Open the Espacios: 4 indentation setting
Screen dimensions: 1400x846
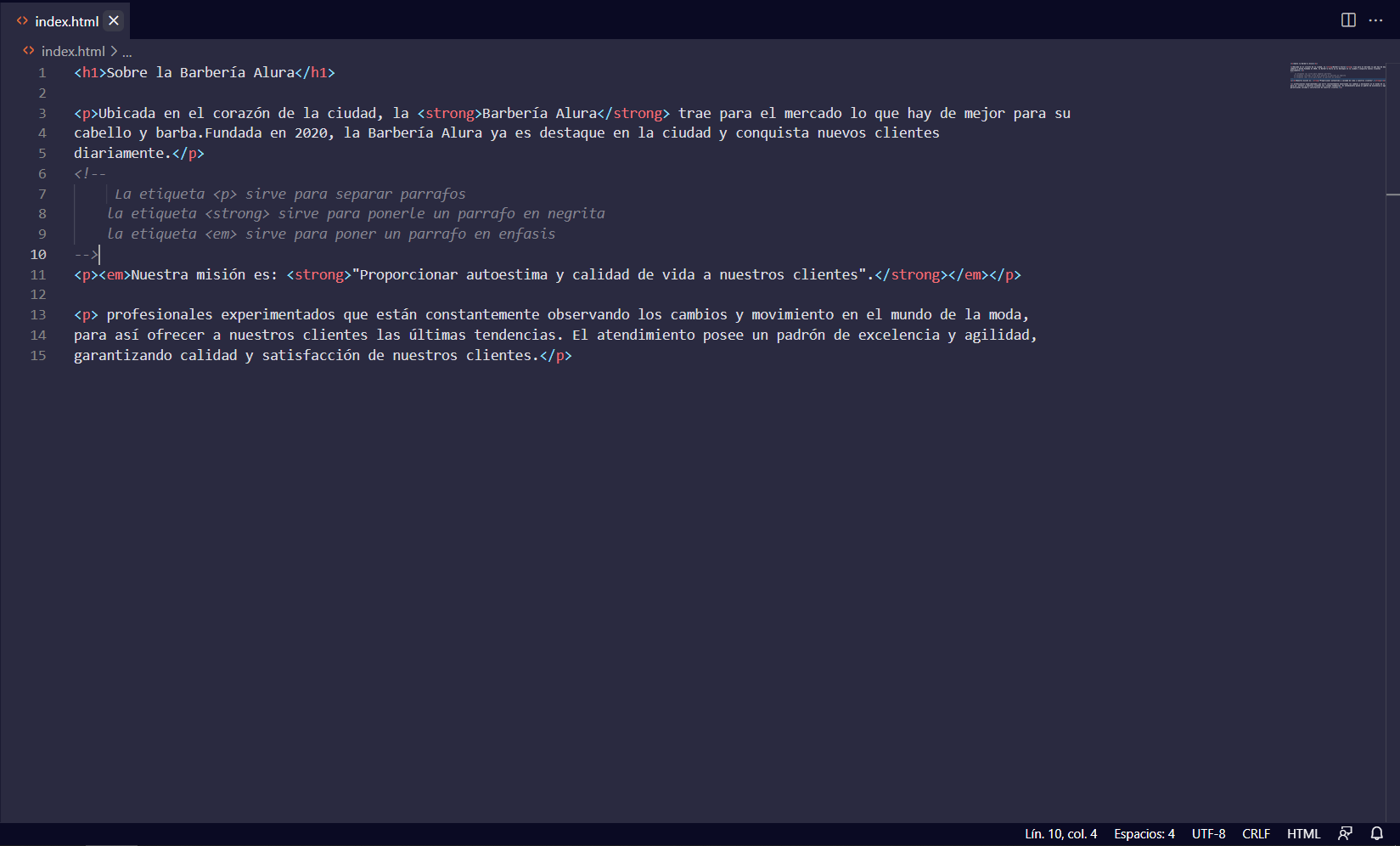click(1144, 834)
